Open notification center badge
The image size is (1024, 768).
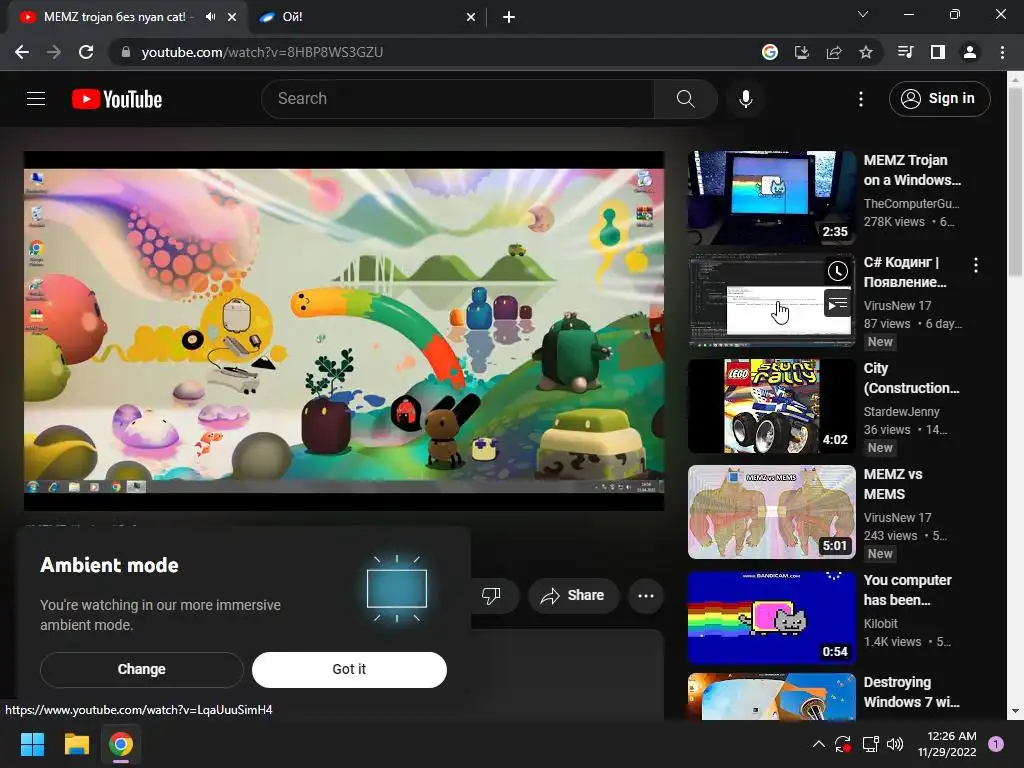[996, 744]
